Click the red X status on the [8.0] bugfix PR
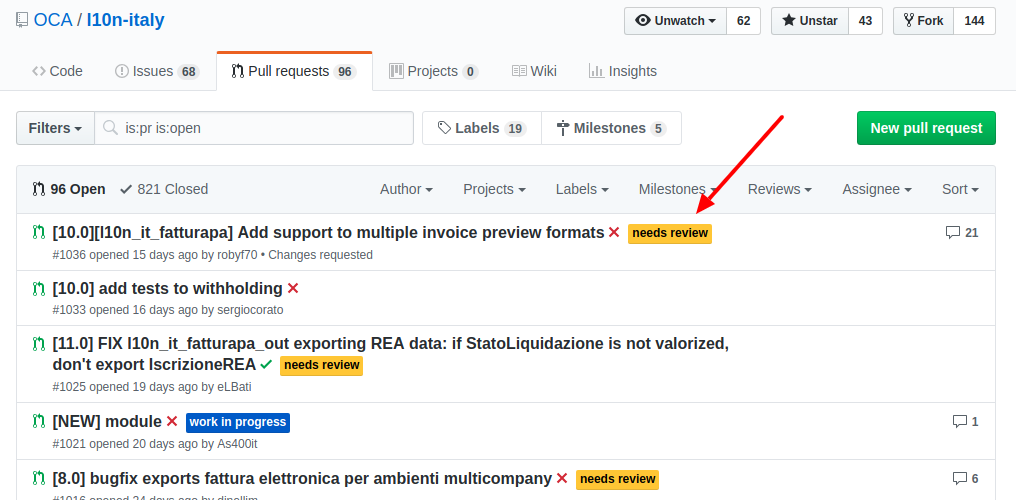The image size is (1016, 500). pyautogui.click(x=562, y=479)
